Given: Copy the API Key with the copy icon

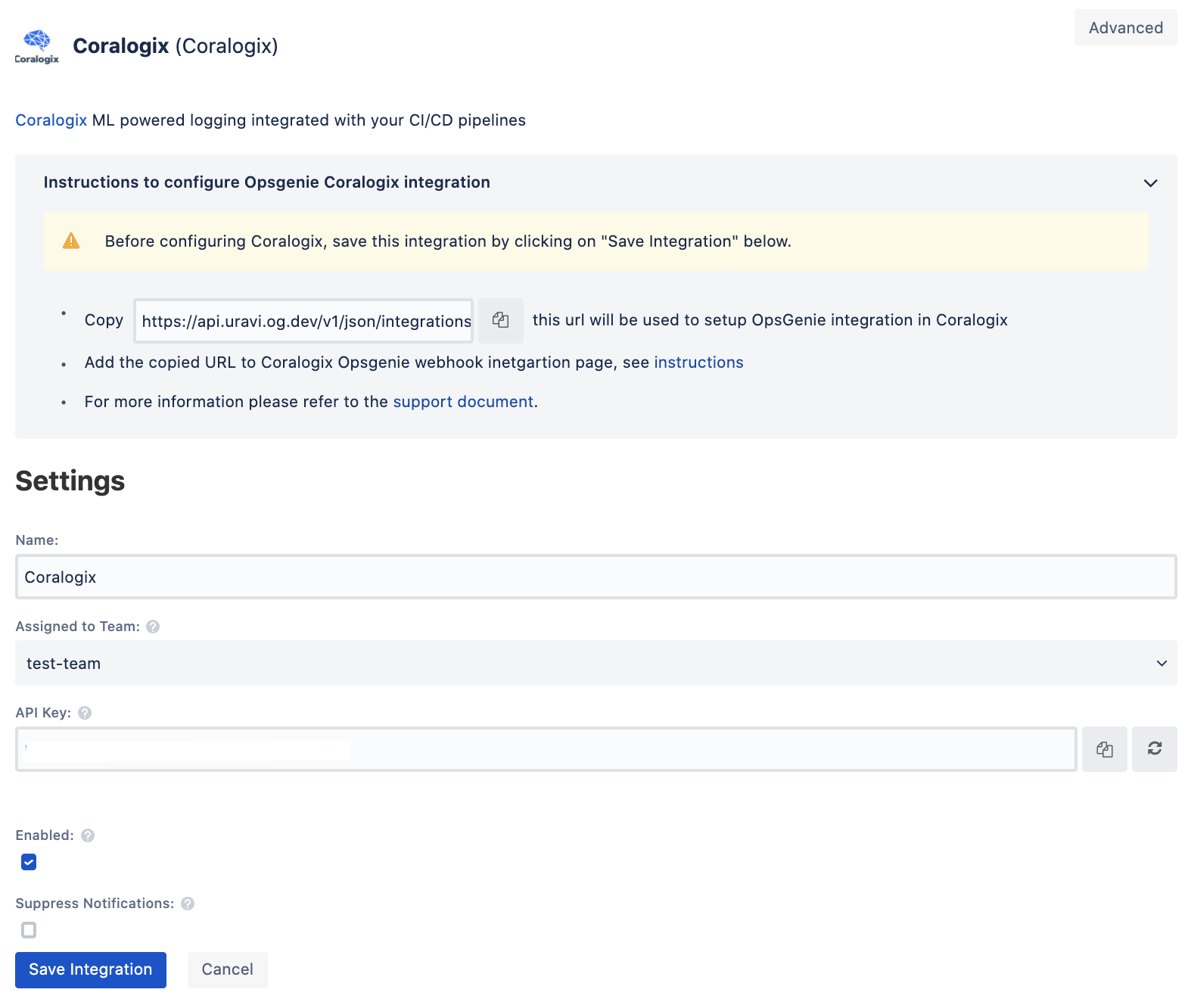Looking at the screenshot, I should 1105,749.
